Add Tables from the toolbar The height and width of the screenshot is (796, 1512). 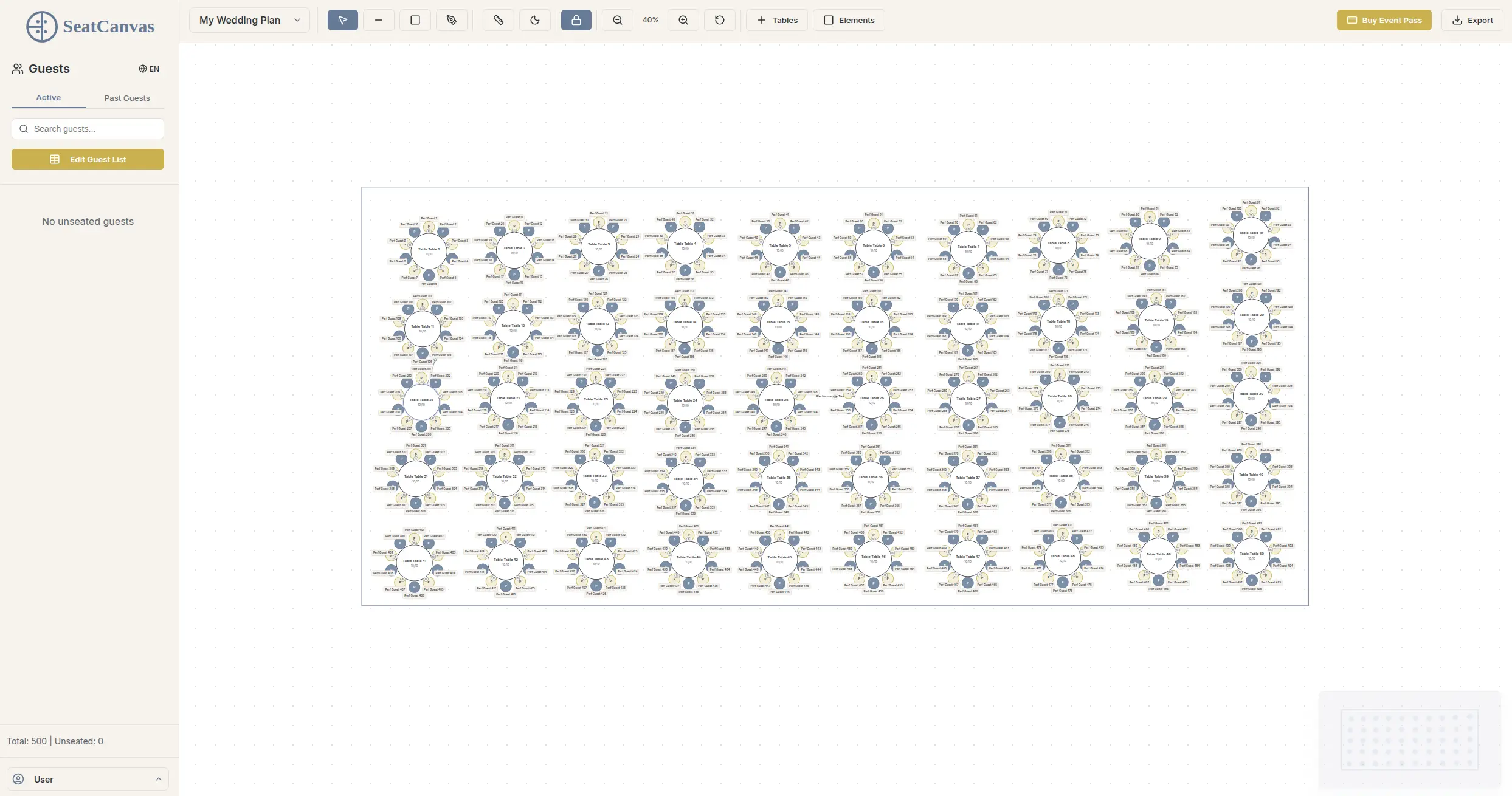point(777,20)
